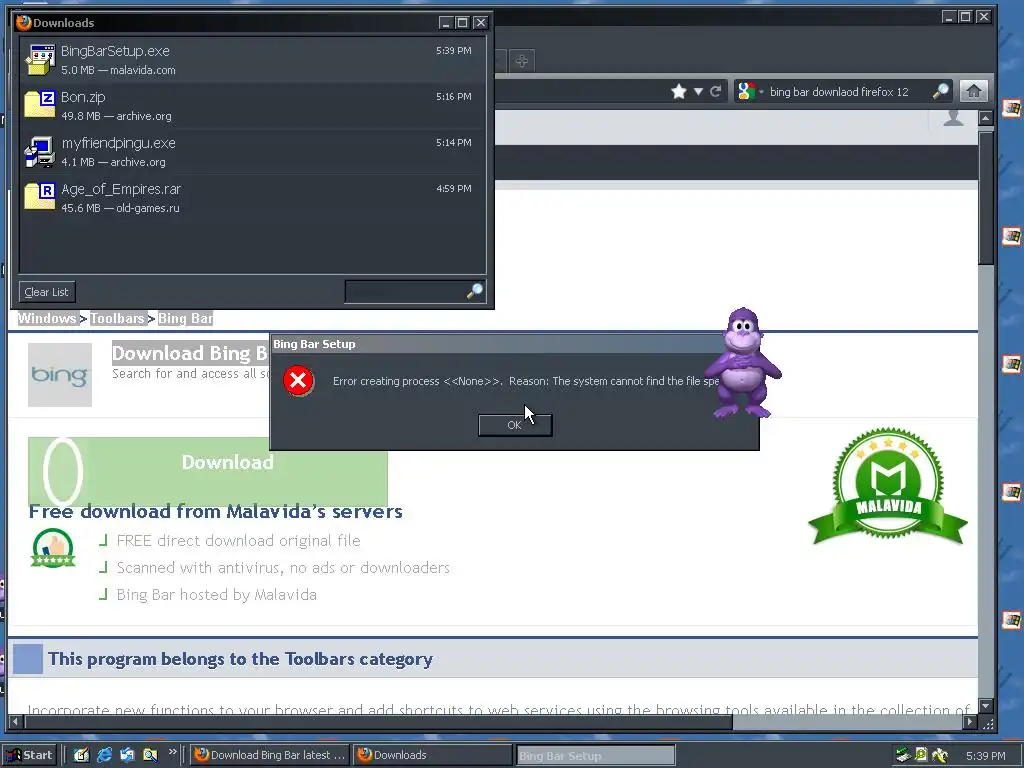
Task: Click the Bing logo thumbnail on the page
Action: pos(59,375)
